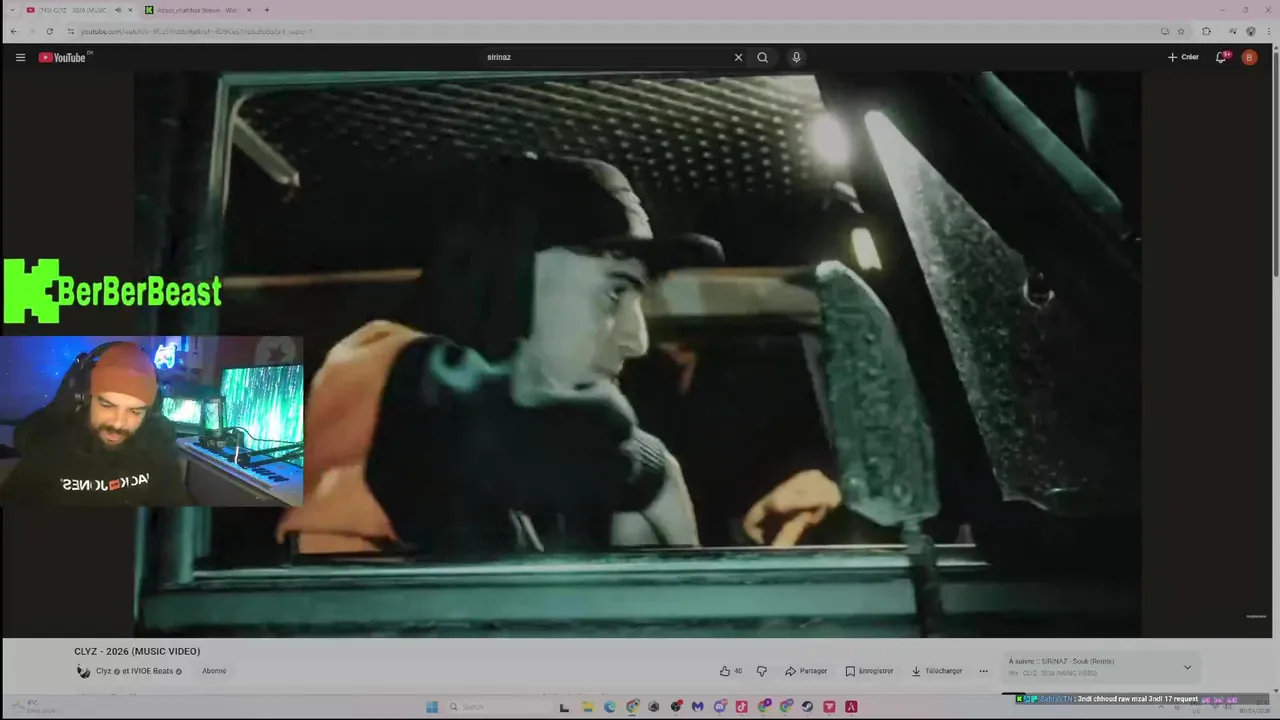Expand the À suivre playlist panel chevron
1280x720 pixels.
1187,667
